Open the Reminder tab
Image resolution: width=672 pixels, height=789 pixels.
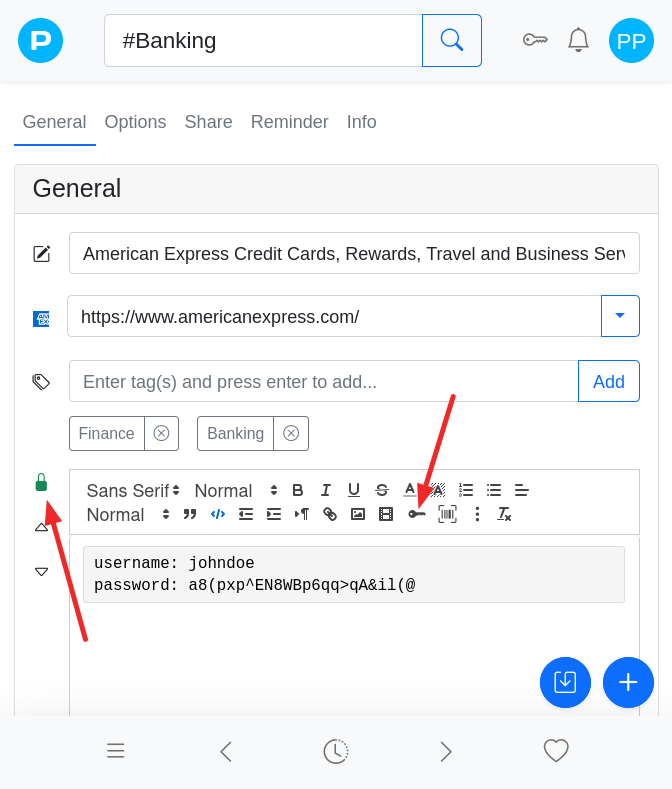click(x=289, y=122)
